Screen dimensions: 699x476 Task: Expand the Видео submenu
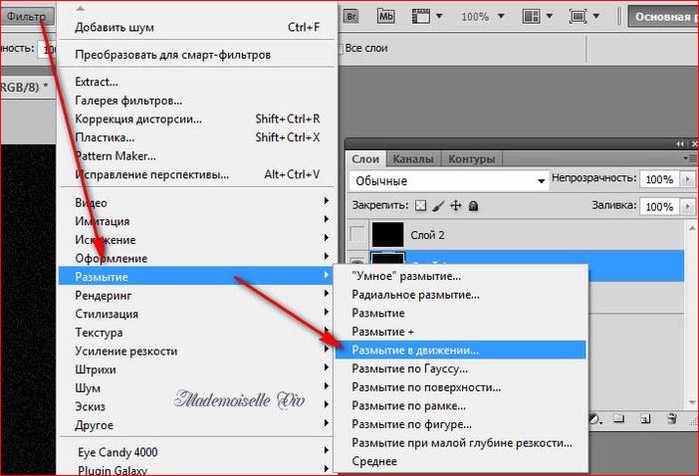[197, 202]
